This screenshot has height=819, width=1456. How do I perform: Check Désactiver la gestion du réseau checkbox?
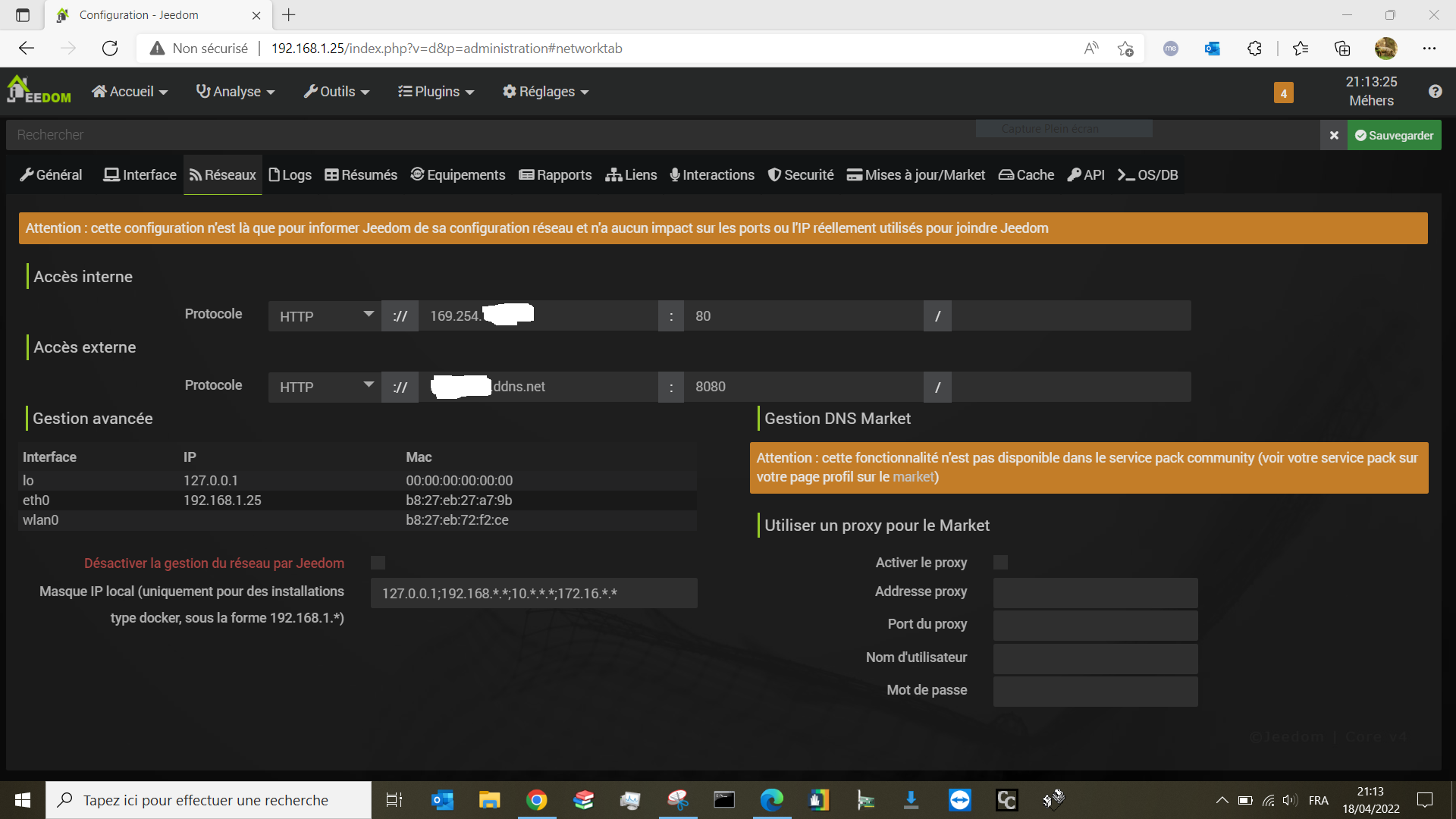coord(378,563)
